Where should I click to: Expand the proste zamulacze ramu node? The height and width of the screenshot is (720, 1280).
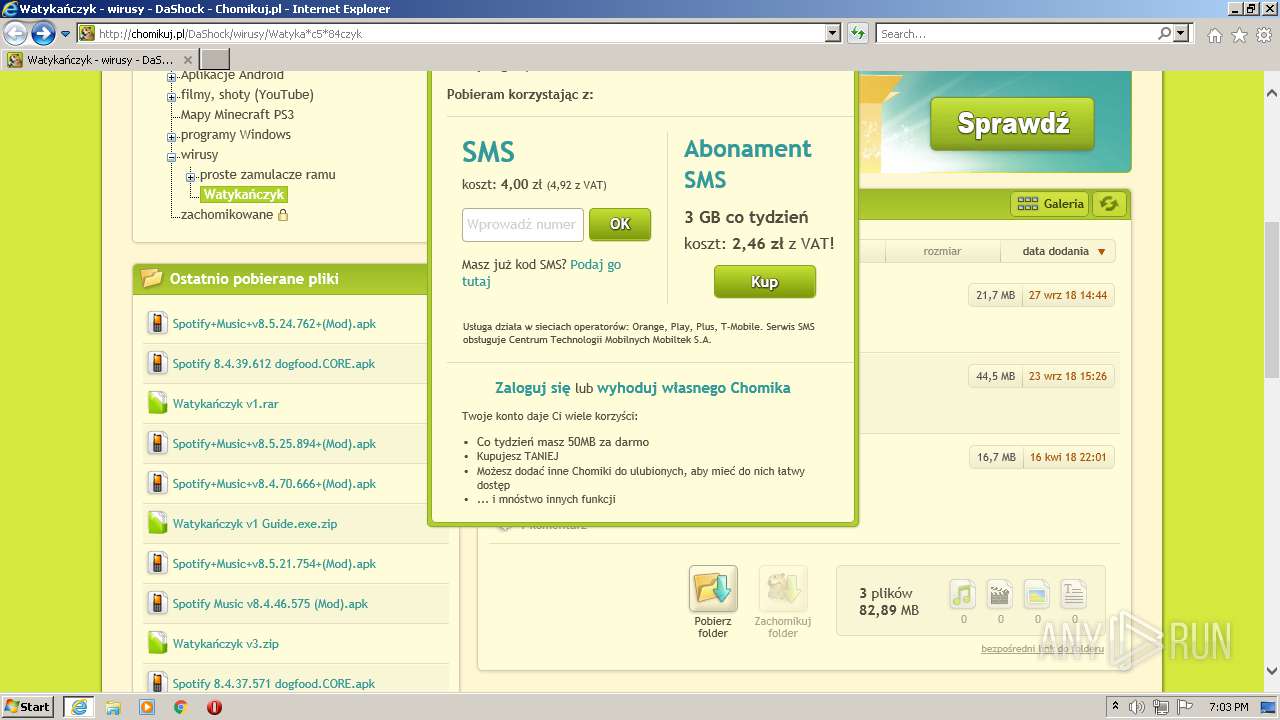(190, 177)
